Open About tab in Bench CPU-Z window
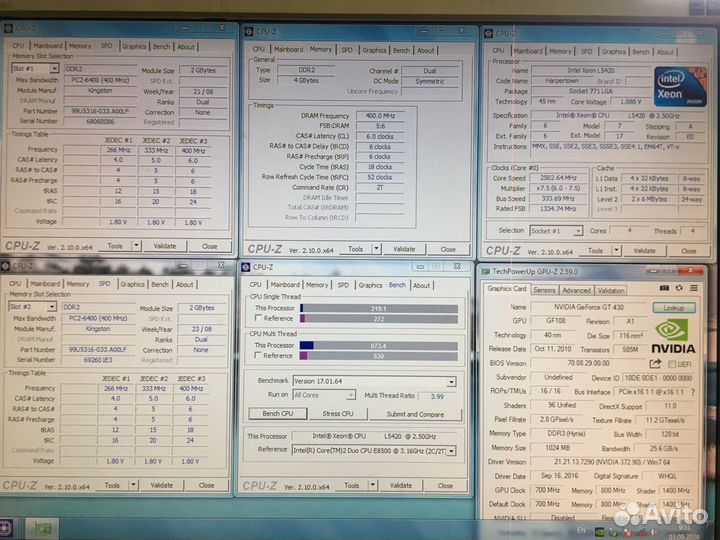The image size is (720, 540). (x=421, y=285)
